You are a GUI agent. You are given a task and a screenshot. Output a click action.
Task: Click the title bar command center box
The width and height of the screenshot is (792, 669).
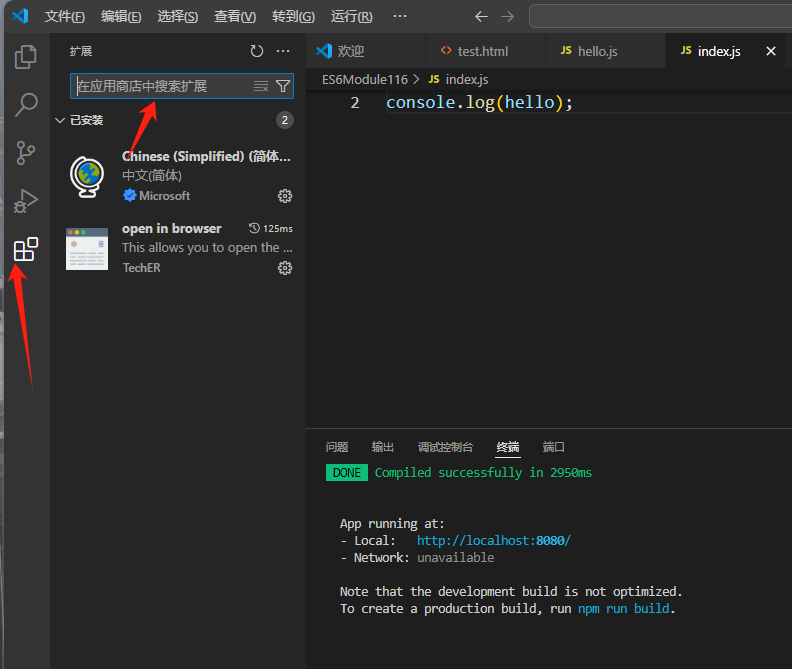(x=660, y=16)
